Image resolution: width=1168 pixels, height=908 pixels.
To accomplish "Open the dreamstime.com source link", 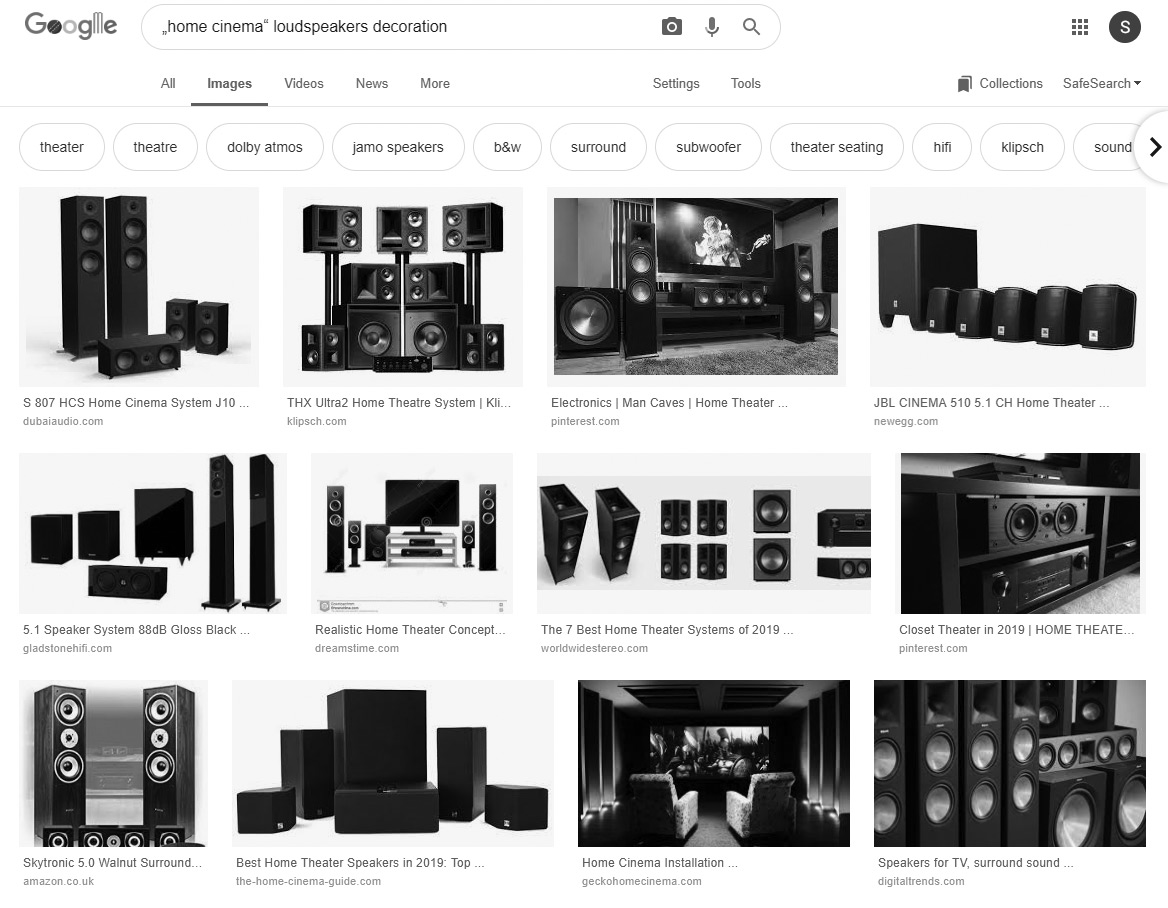I will (357, 649).
